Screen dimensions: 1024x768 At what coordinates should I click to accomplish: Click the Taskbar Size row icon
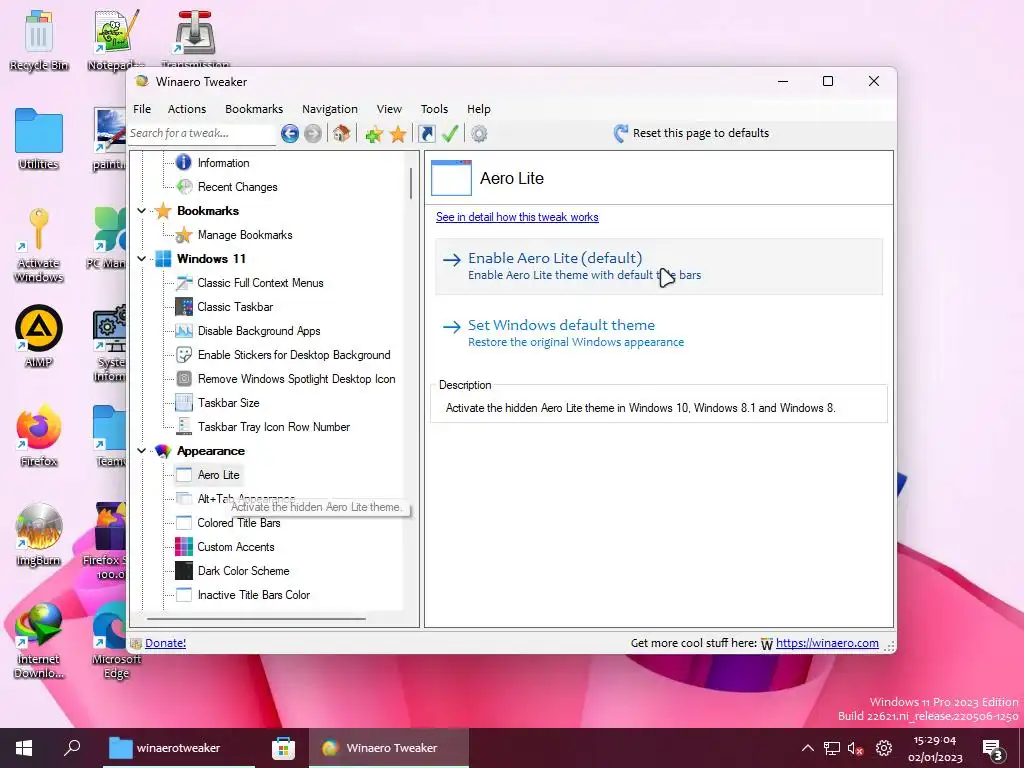click(184, 403)
